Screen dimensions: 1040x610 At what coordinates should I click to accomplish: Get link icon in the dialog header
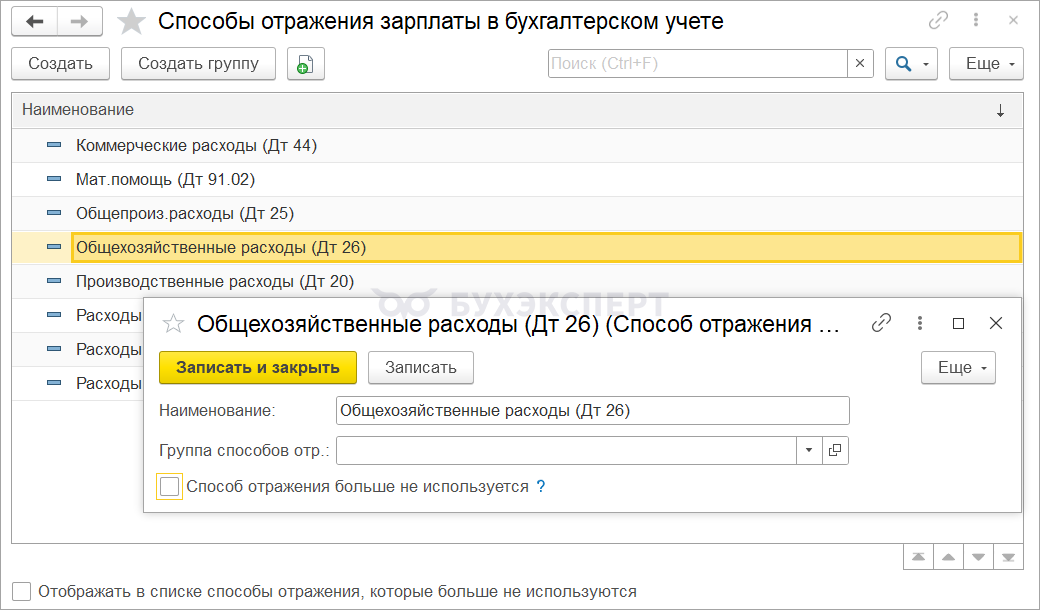(x=881, y=323)
